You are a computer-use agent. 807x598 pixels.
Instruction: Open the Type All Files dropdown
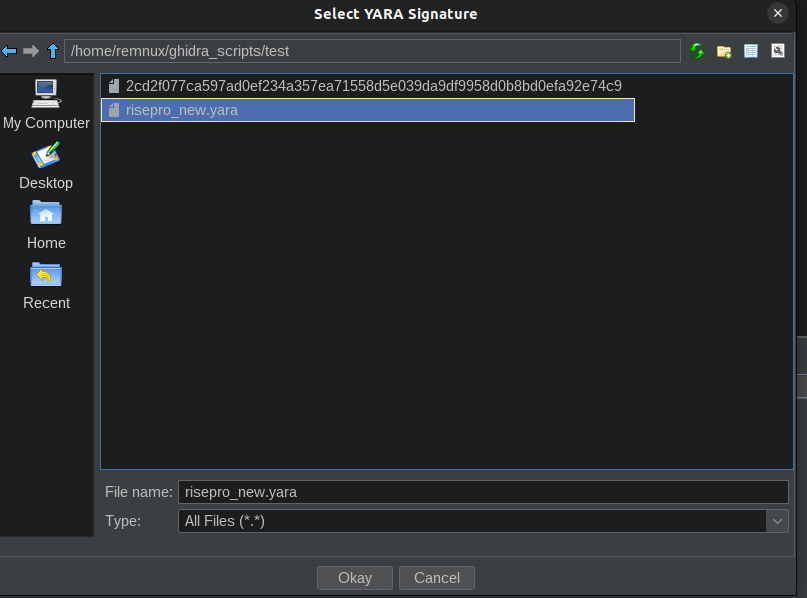coord(483,521)
